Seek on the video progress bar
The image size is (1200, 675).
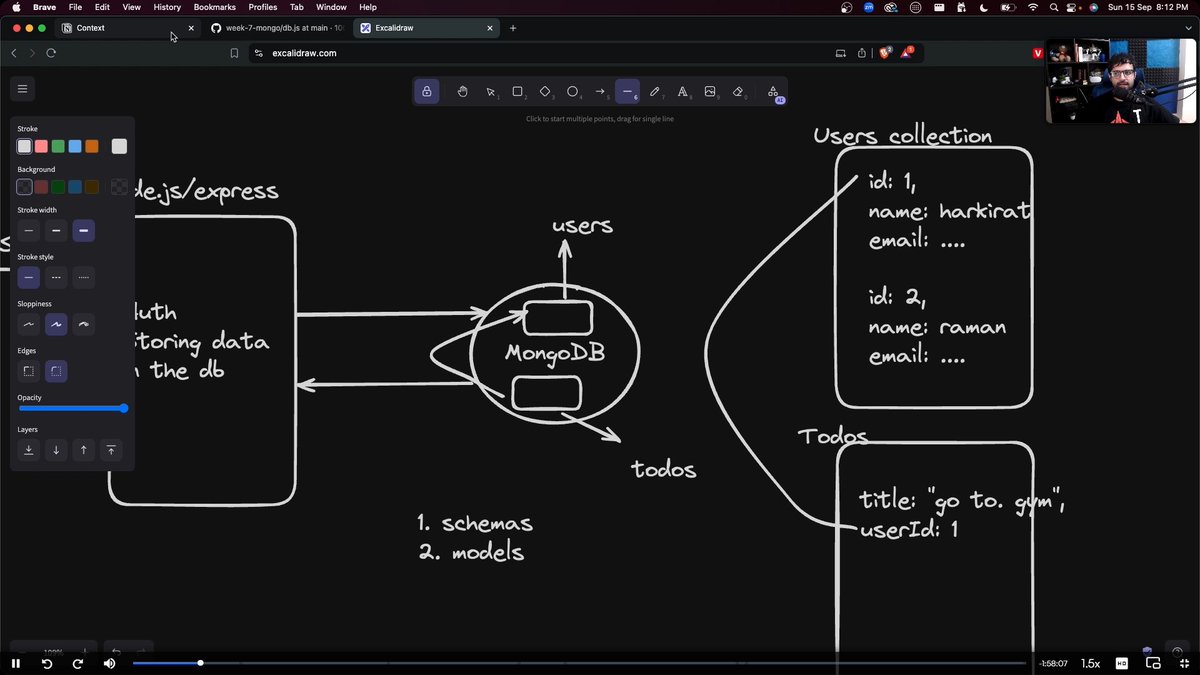(x=579, y=663)
